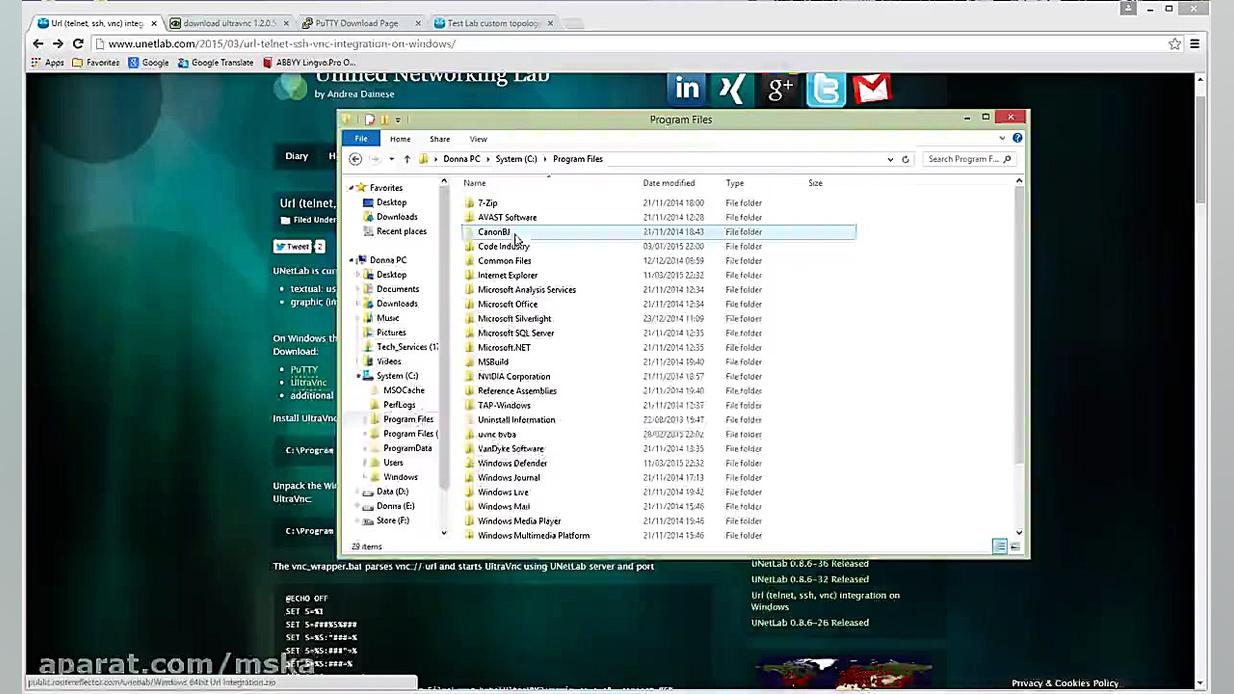Collapse the System (C:) tree node
This screenshot has width=1234, height=694.
pyautogui.click(x=358, y=376)
